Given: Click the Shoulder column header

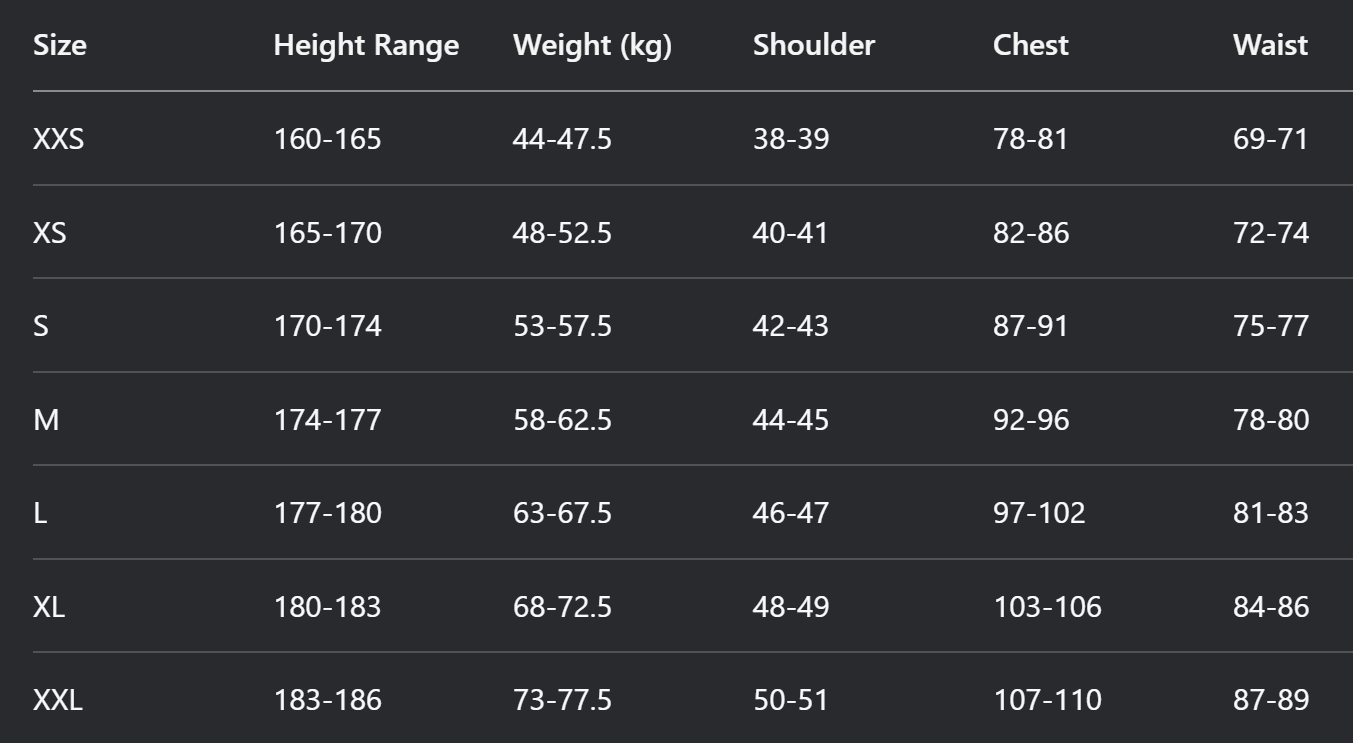Looking at the screenshot, I should 813,45.
